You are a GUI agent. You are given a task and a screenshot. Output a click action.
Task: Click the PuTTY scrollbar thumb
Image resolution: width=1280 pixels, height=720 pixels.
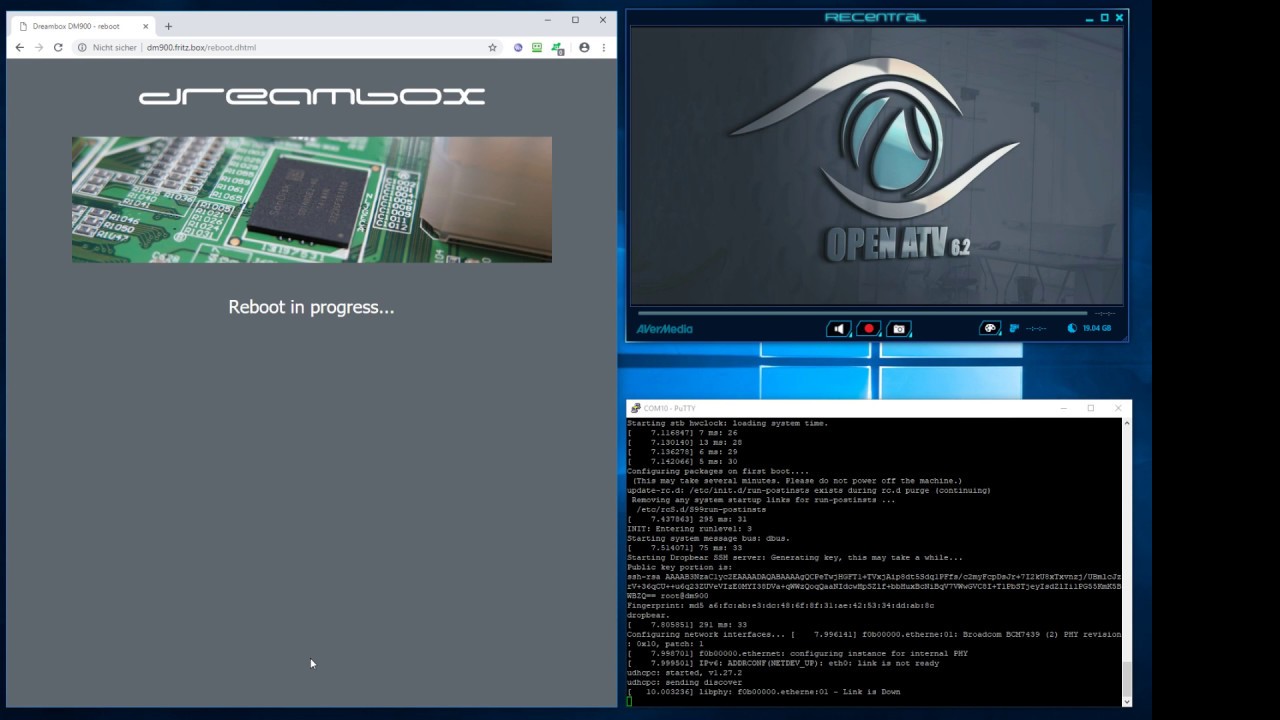point(1127,677)
